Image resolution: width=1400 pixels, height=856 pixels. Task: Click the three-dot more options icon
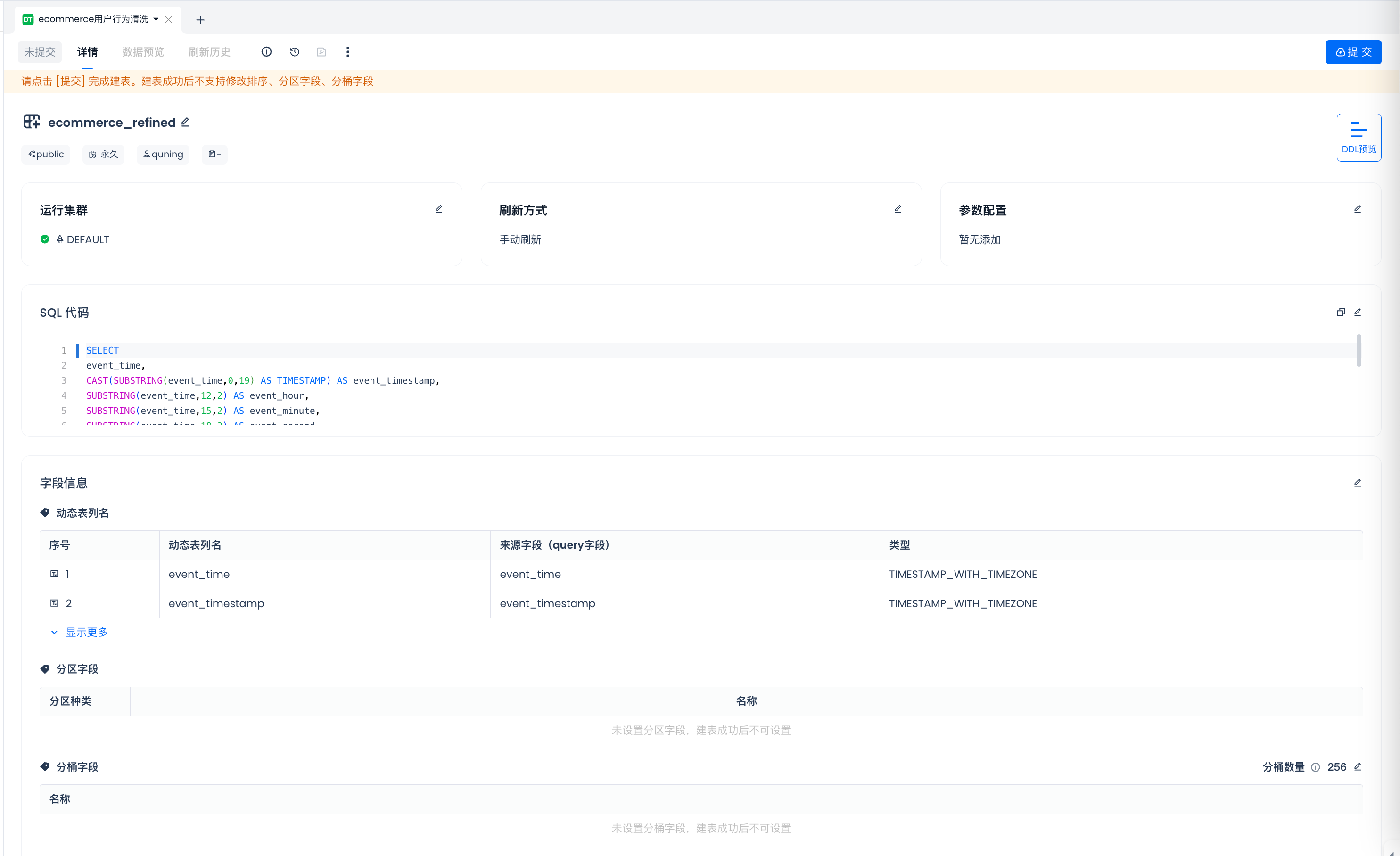(348, 52)
